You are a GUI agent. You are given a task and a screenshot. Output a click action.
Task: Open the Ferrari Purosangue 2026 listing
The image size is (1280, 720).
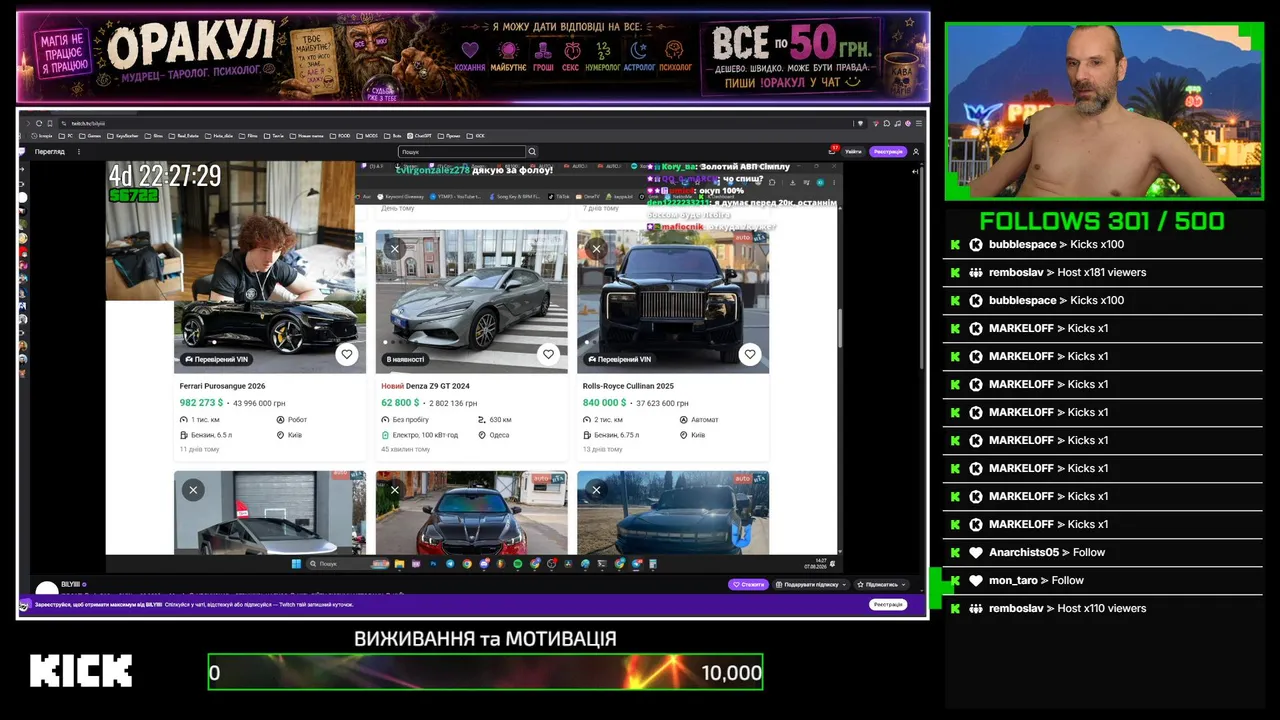pos(222,386)
